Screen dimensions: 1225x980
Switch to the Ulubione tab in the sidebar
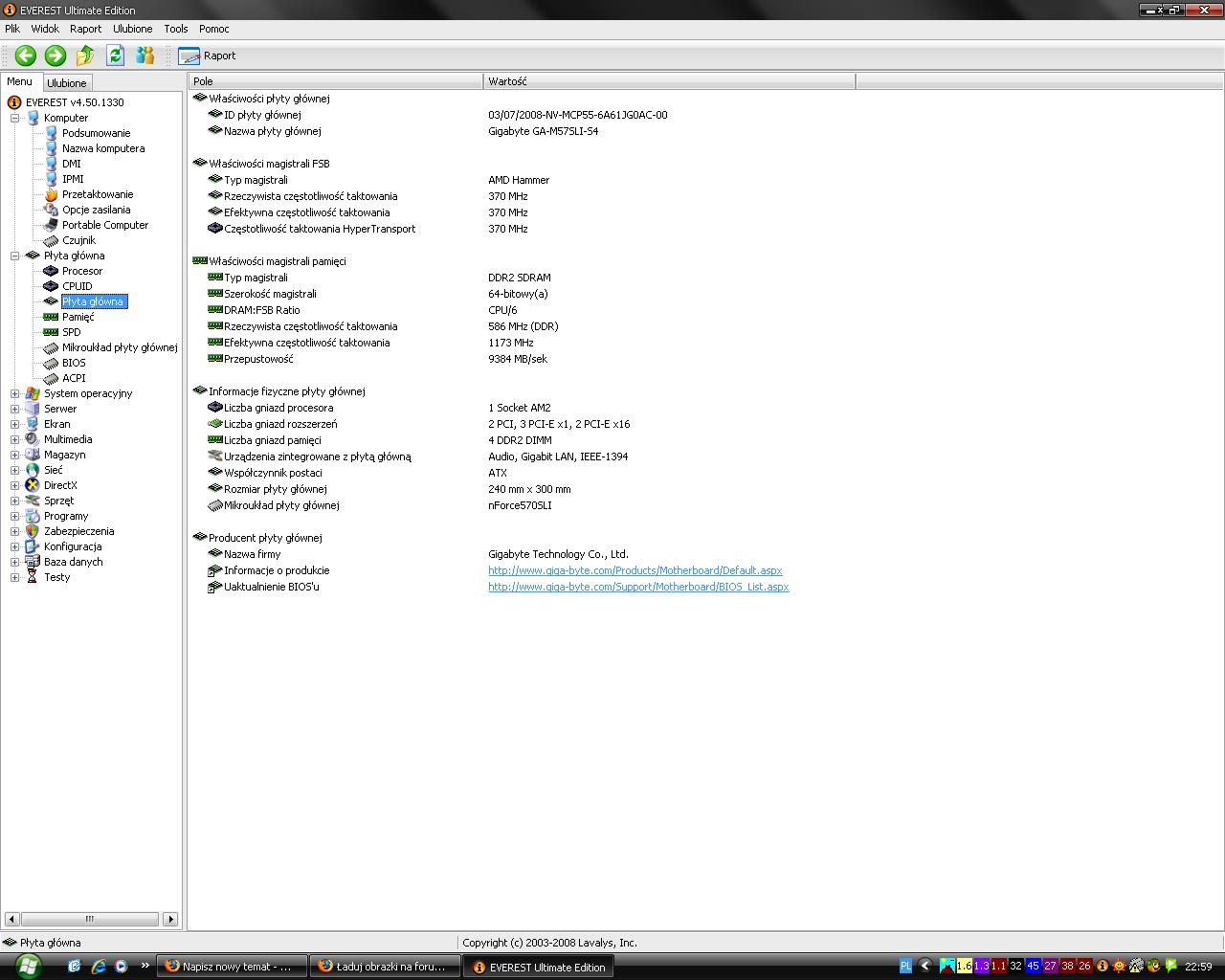[x=67, y=83]
